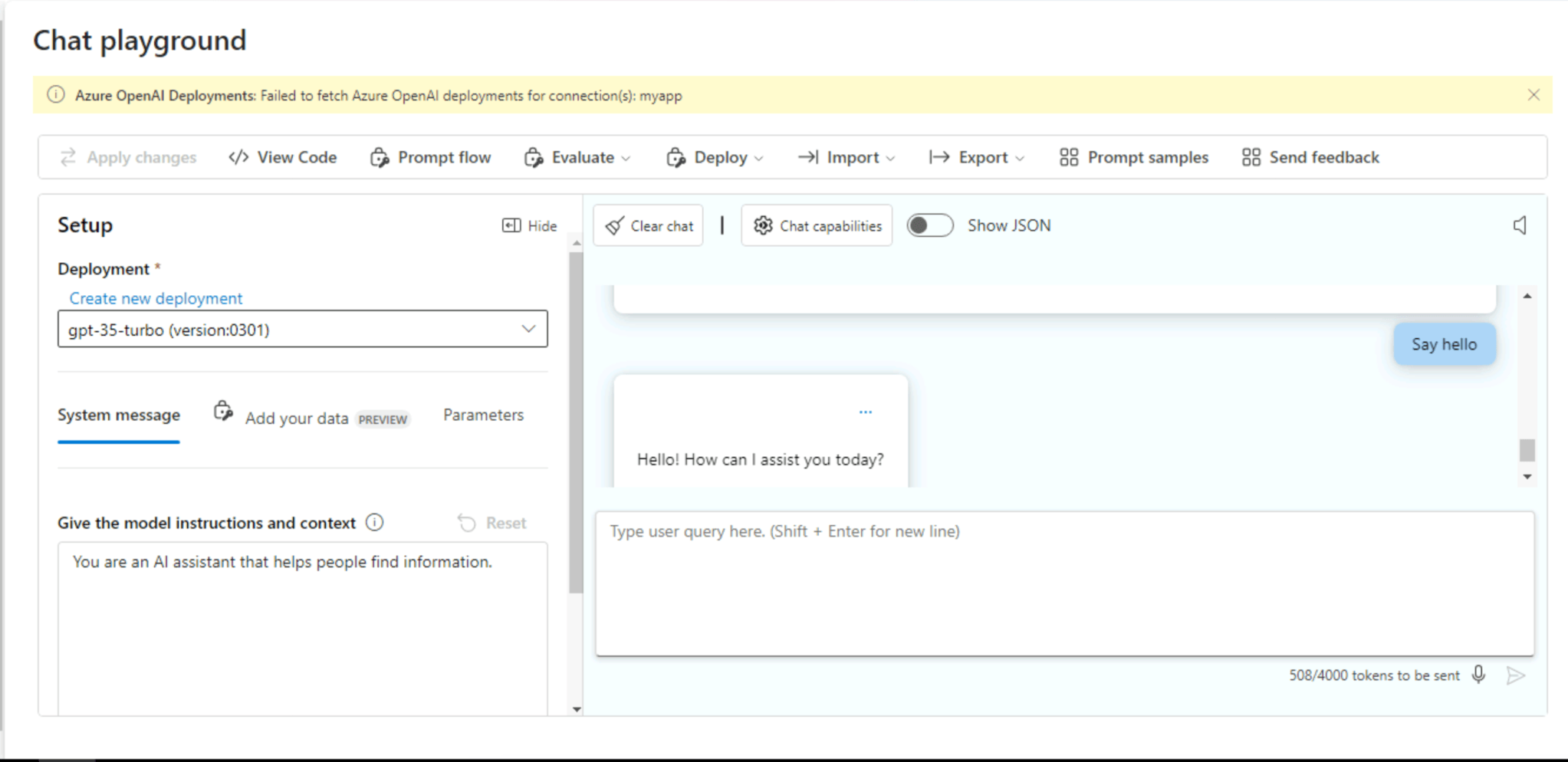Open the gpt-35-turbo deployment dropdown
1568x762 pixels.
(303, 329)
